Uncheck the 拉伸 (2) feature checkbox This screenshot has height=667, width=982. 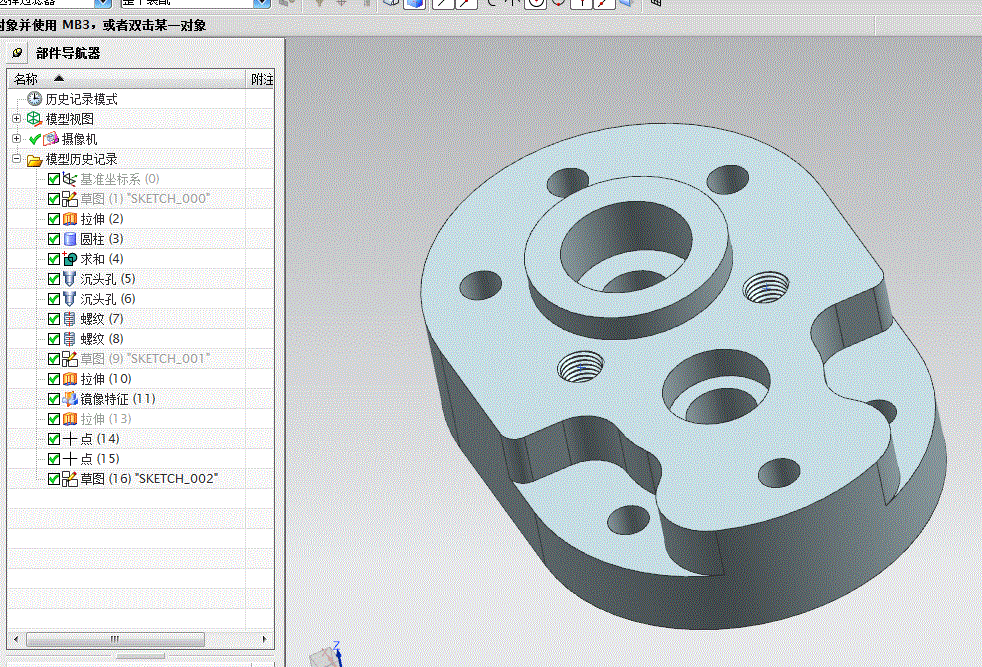(x=54, y=219)
